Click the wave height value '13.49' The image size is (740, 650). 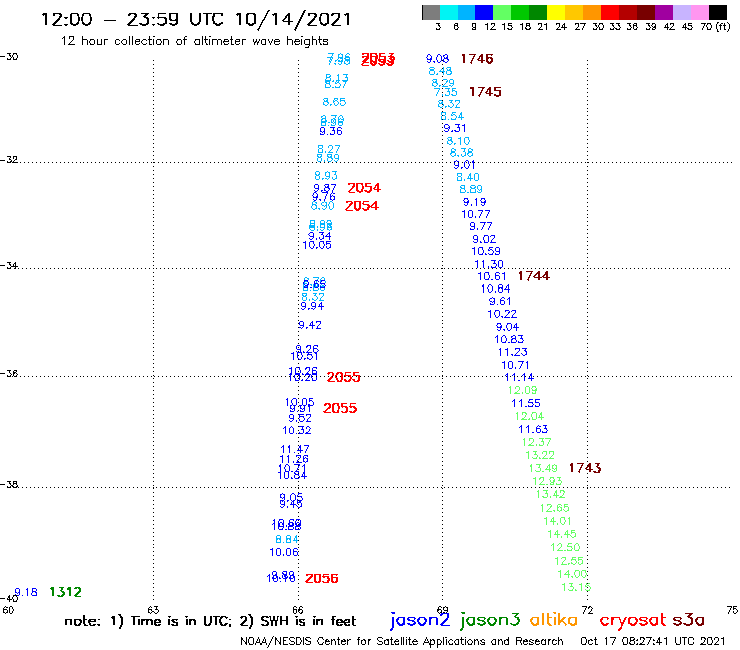[543, 468]
